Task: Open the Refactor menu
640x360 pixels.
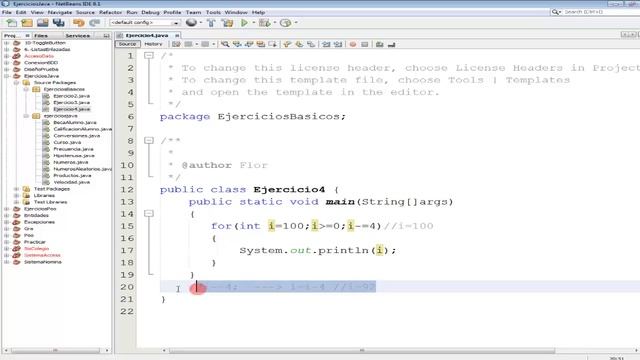Action: tap(110, 12)
